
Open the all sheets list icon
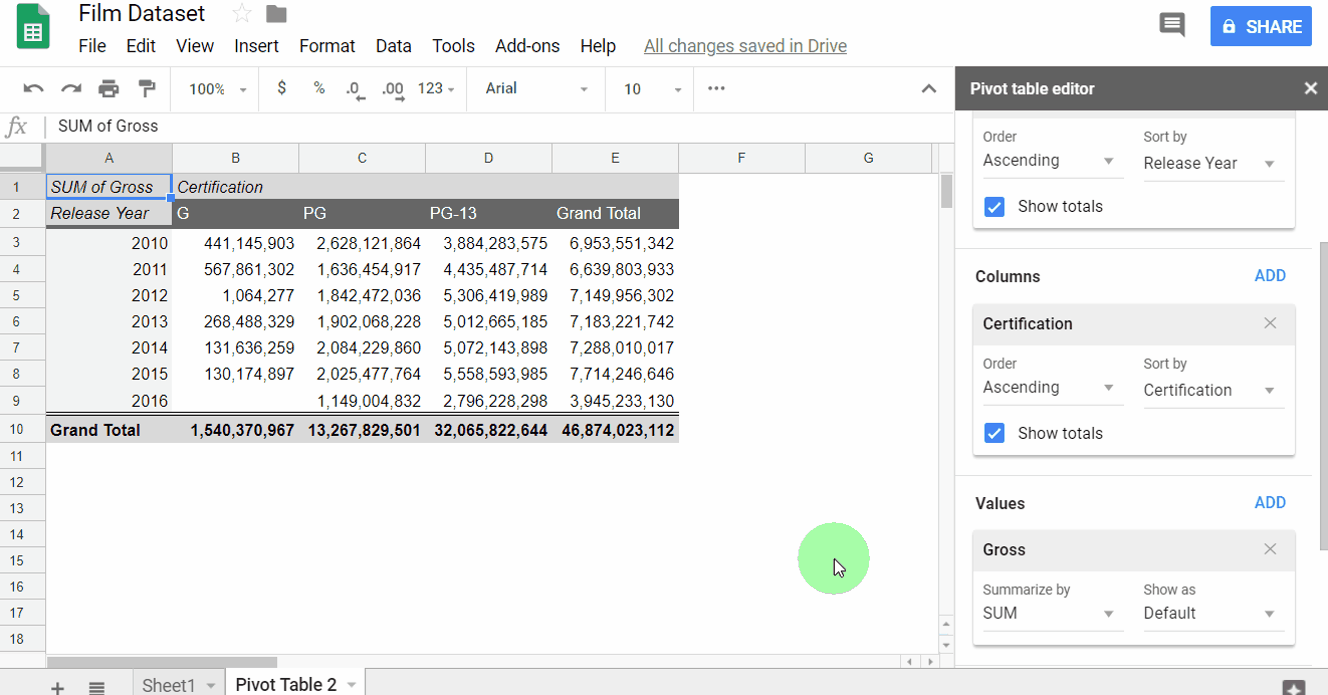97,686
